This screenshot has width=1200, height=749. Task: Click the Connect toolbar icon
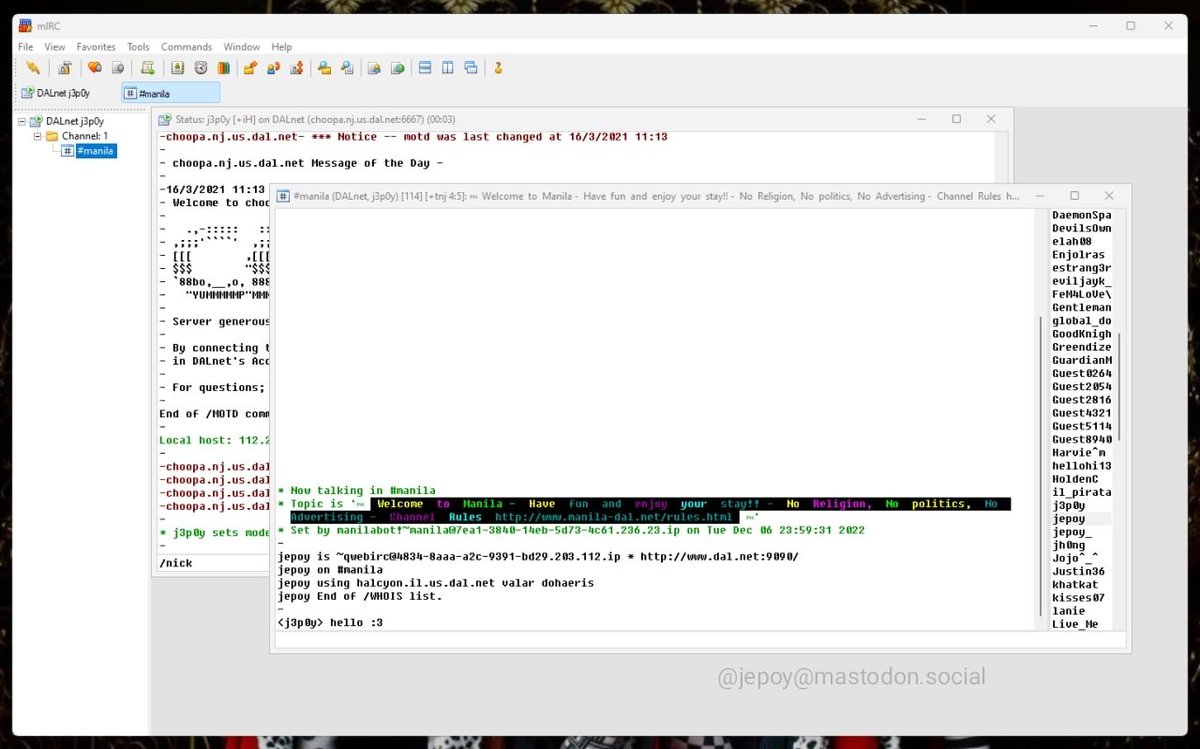pyautogui.click(x=33, y=68)
